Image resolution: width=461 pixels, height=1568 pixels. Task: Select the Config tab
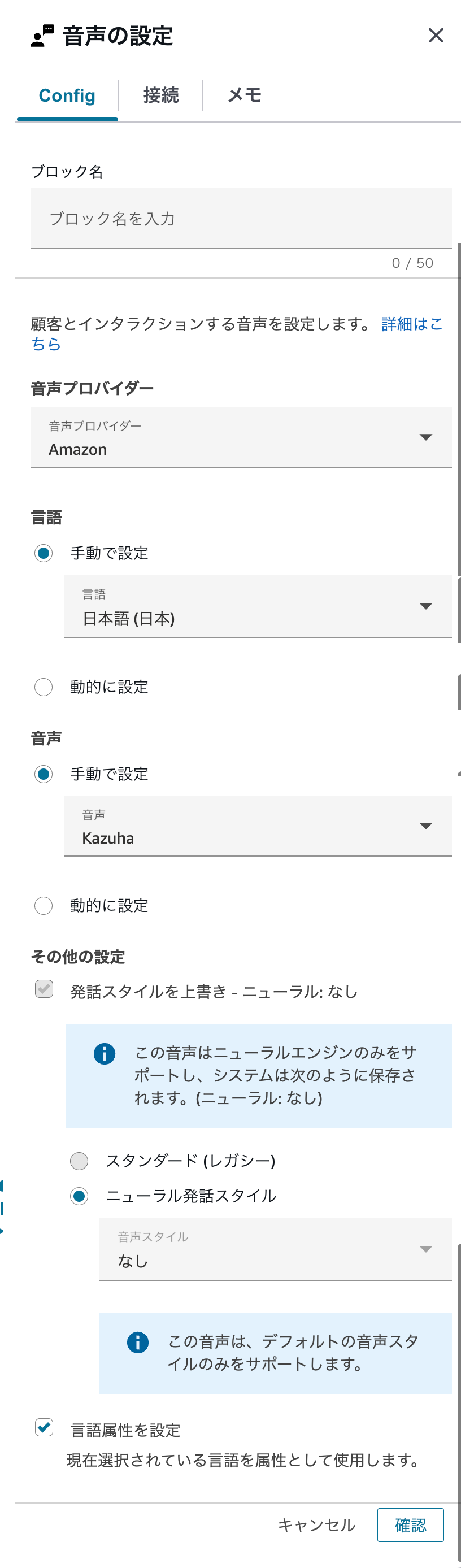[x=67, y=95]
